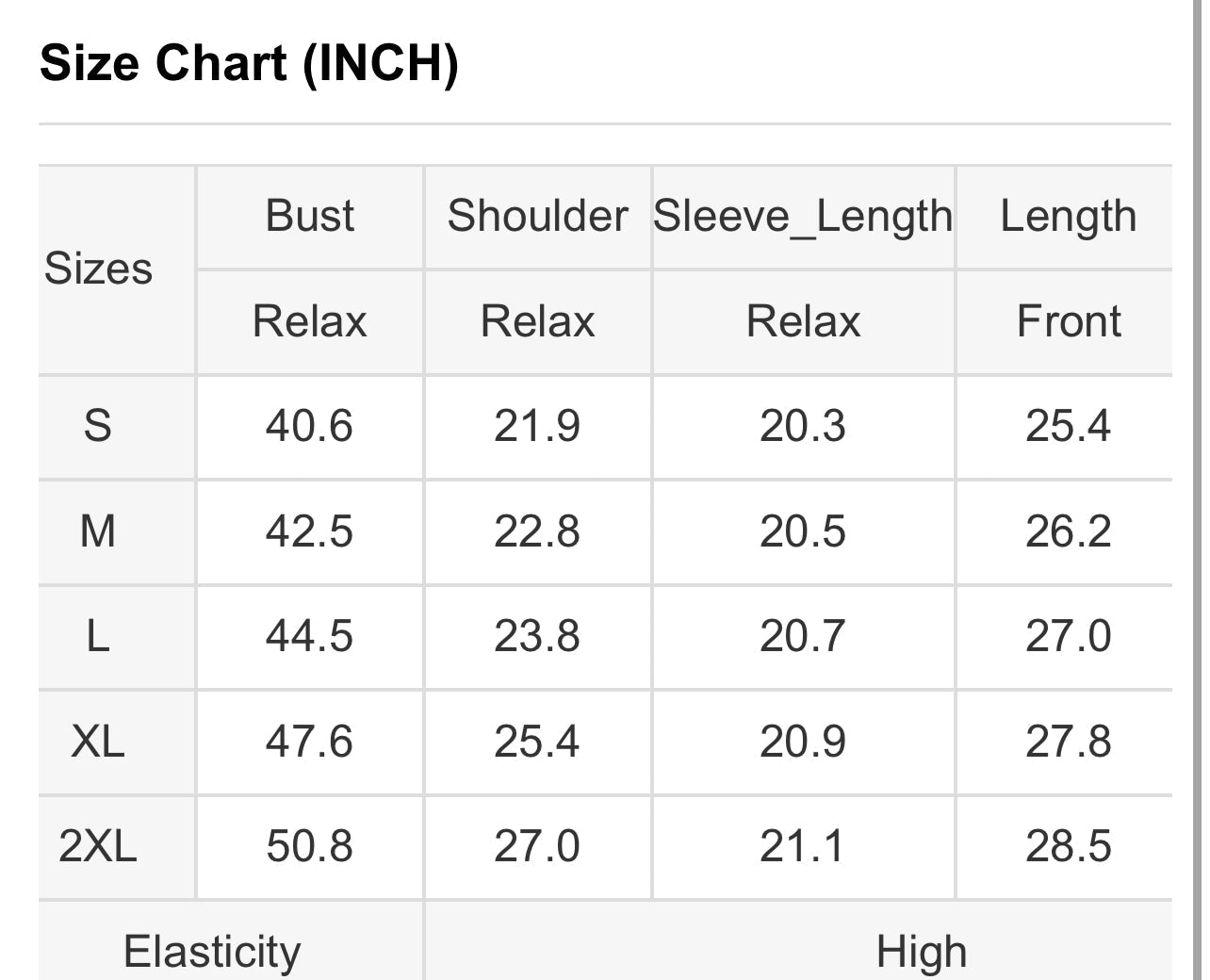This screenshot has height=980, width=1210.
Task: Click the Bust column header
Action: (309, 216)
